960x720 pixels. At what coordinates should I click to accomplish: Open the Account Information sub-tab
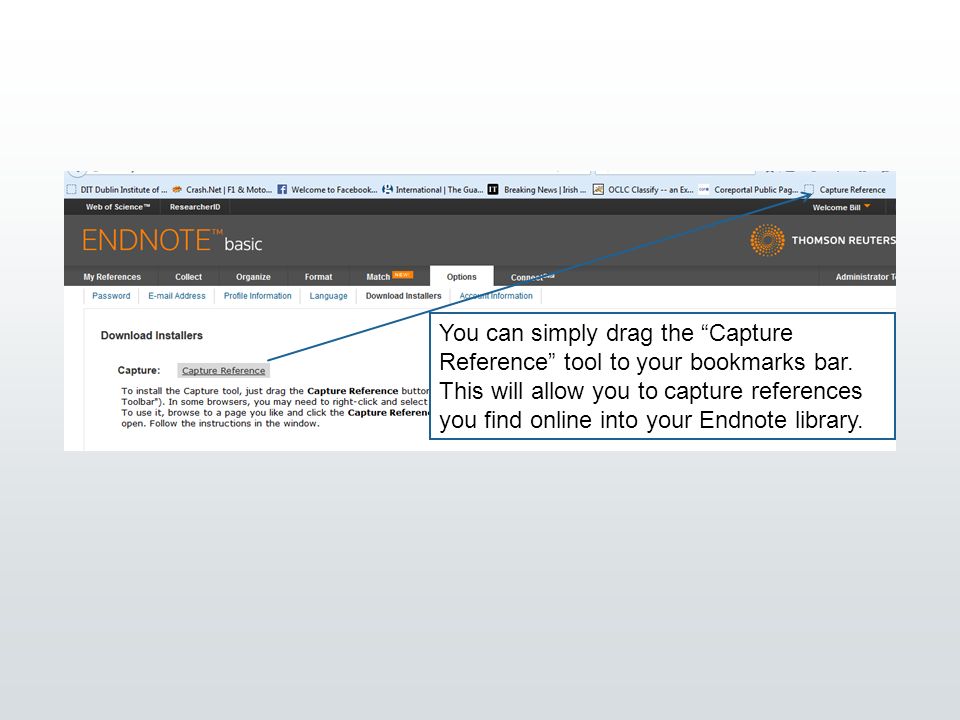(496, 296)
